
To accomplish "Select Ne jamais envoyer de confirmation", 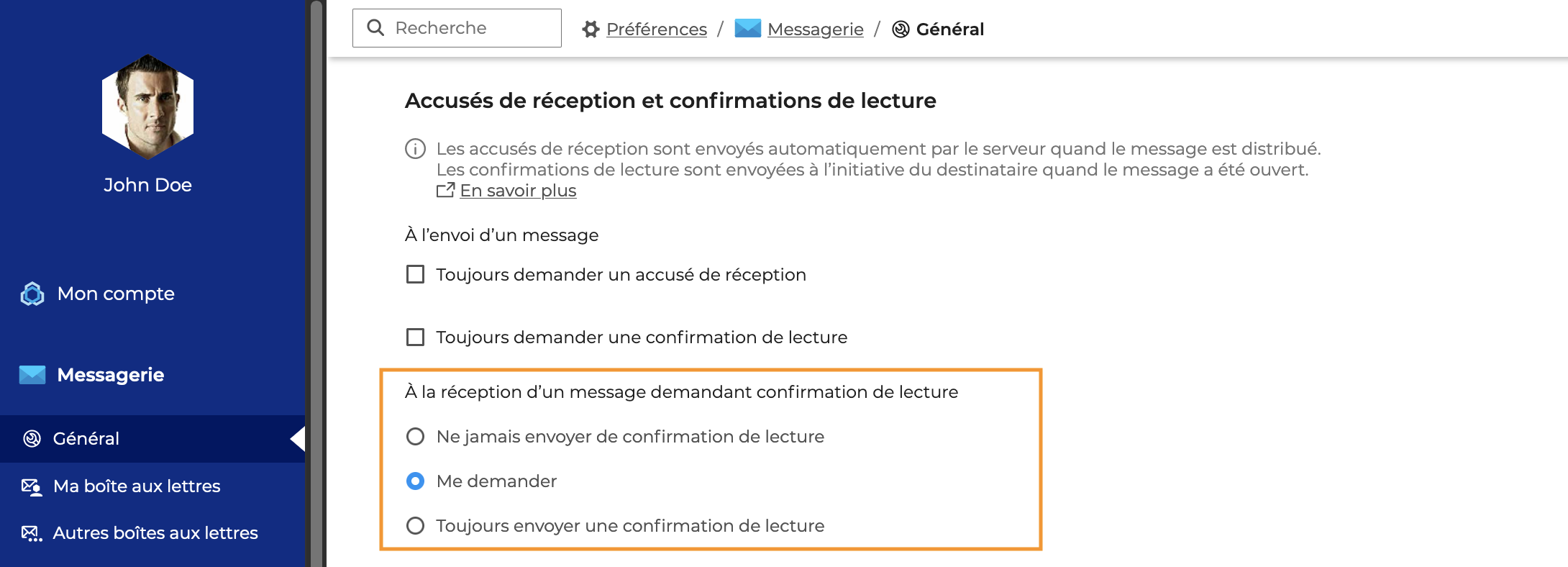I will point(415,437).
